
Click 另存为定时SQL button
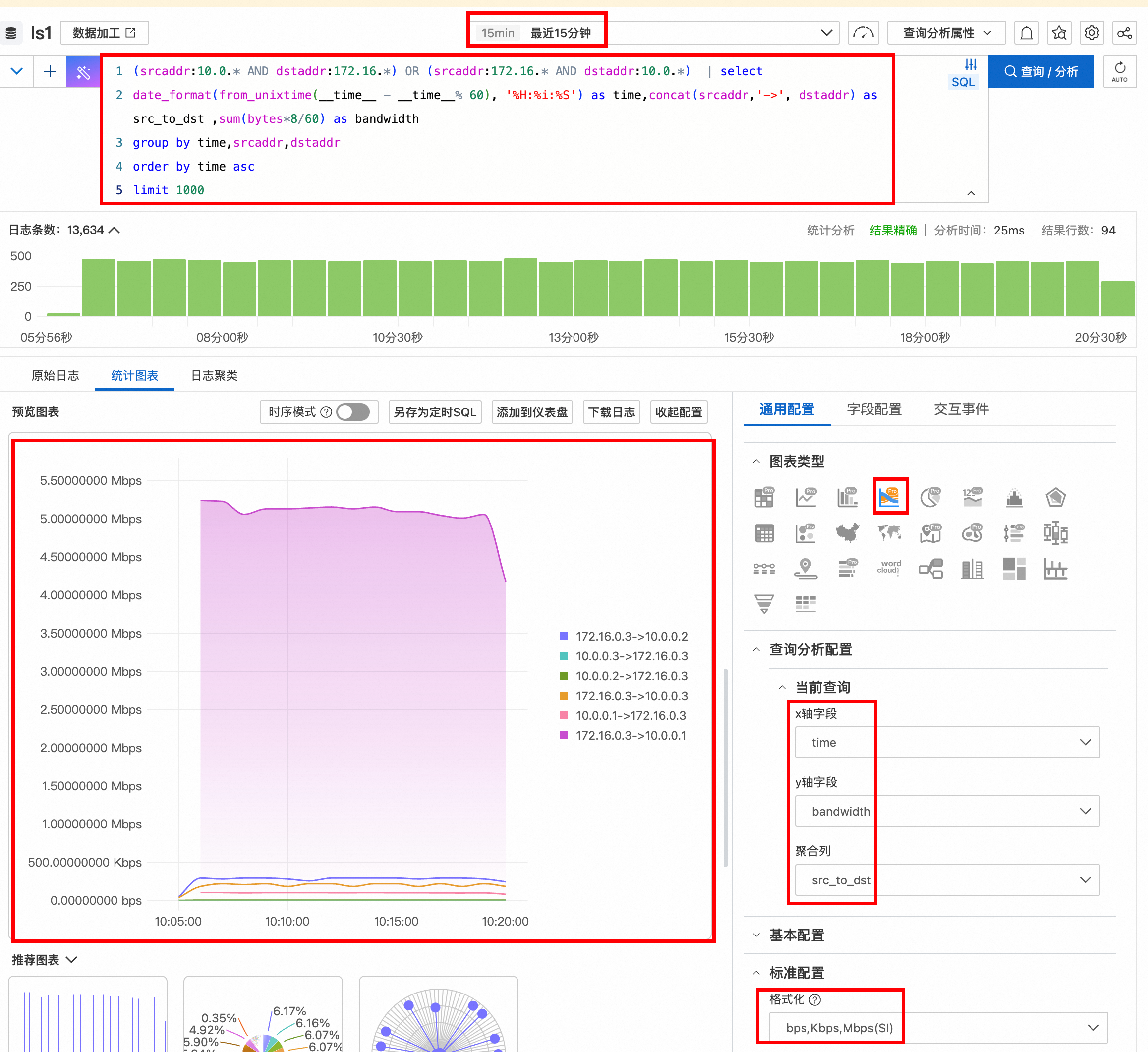coord(435,412)
